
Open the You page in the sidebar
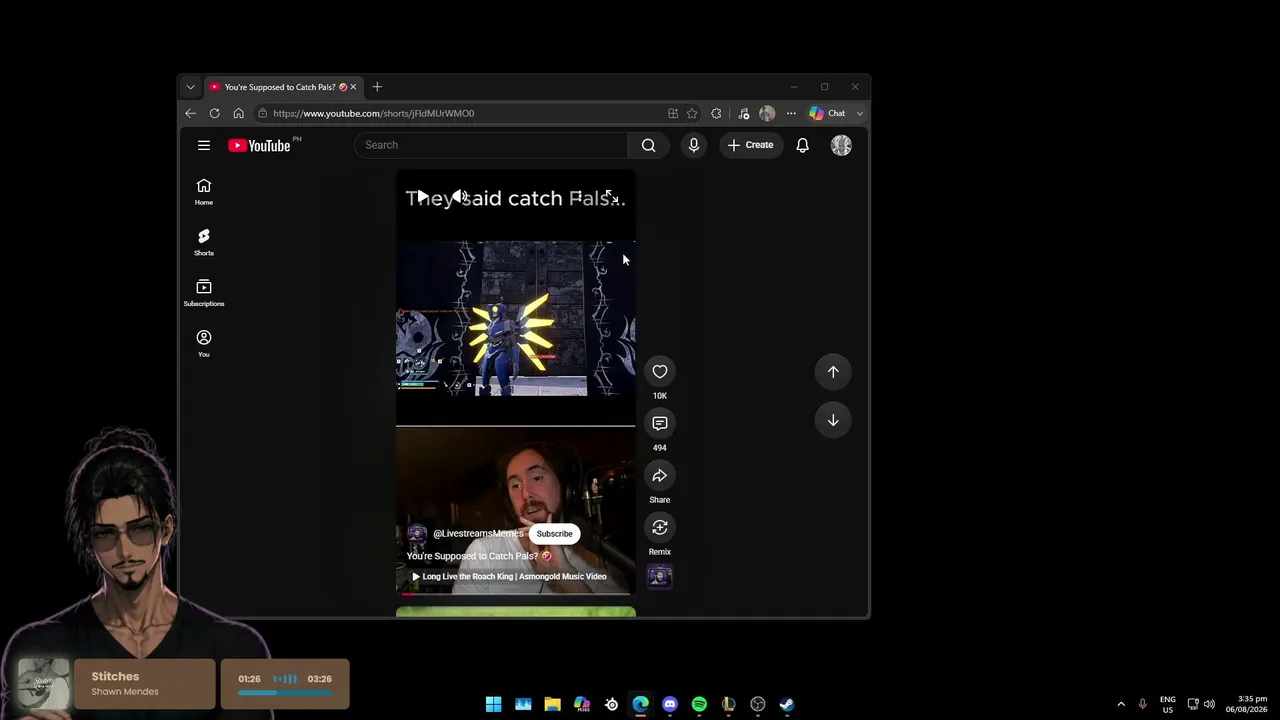[204, 343]
